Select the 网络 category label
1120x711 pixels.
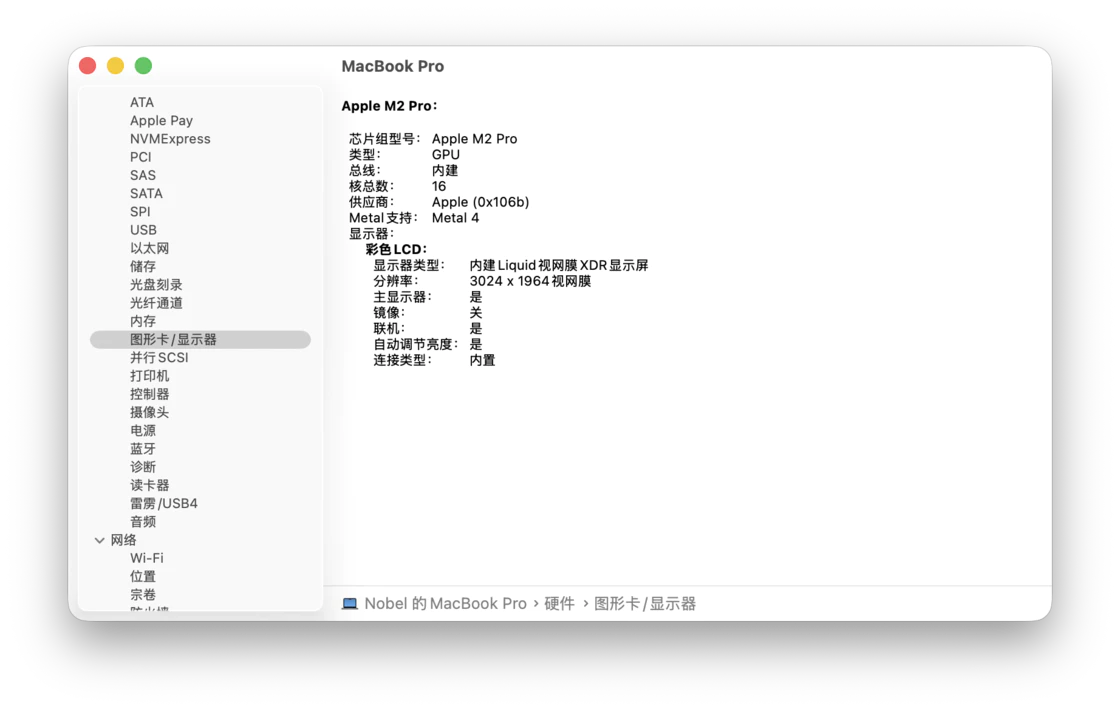[124, 540]
